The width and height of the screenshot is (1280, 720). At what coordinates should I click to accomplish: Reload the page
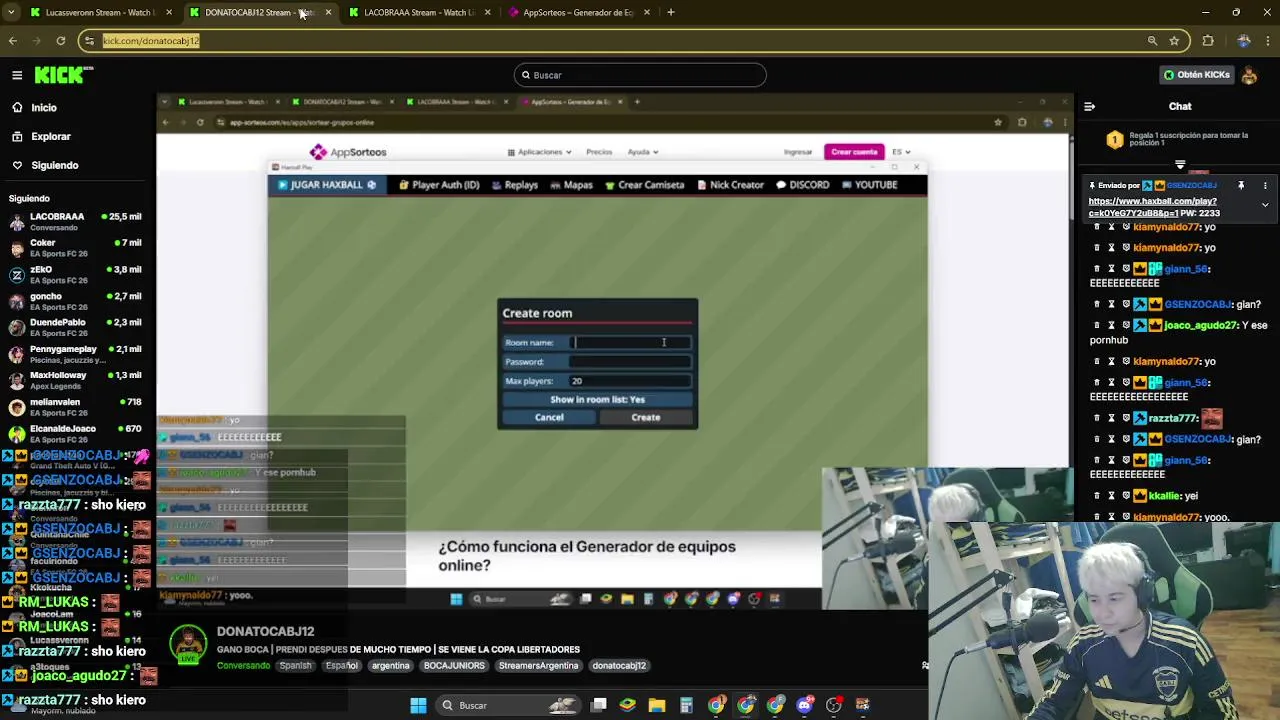pos(61,41)
